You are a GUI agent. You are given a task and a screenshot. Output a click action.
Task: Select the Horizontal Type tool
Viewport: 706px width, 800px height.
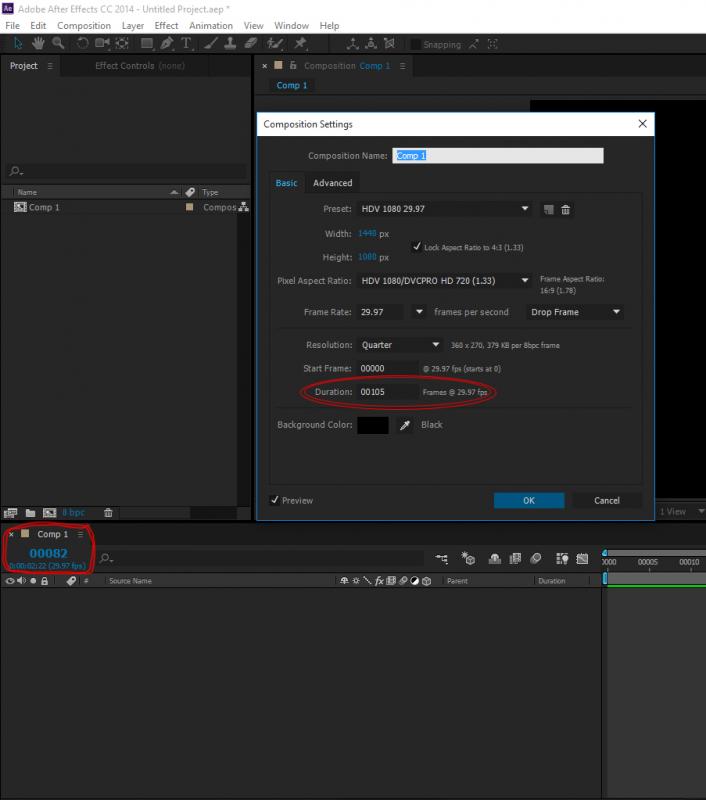pos(186,44)
